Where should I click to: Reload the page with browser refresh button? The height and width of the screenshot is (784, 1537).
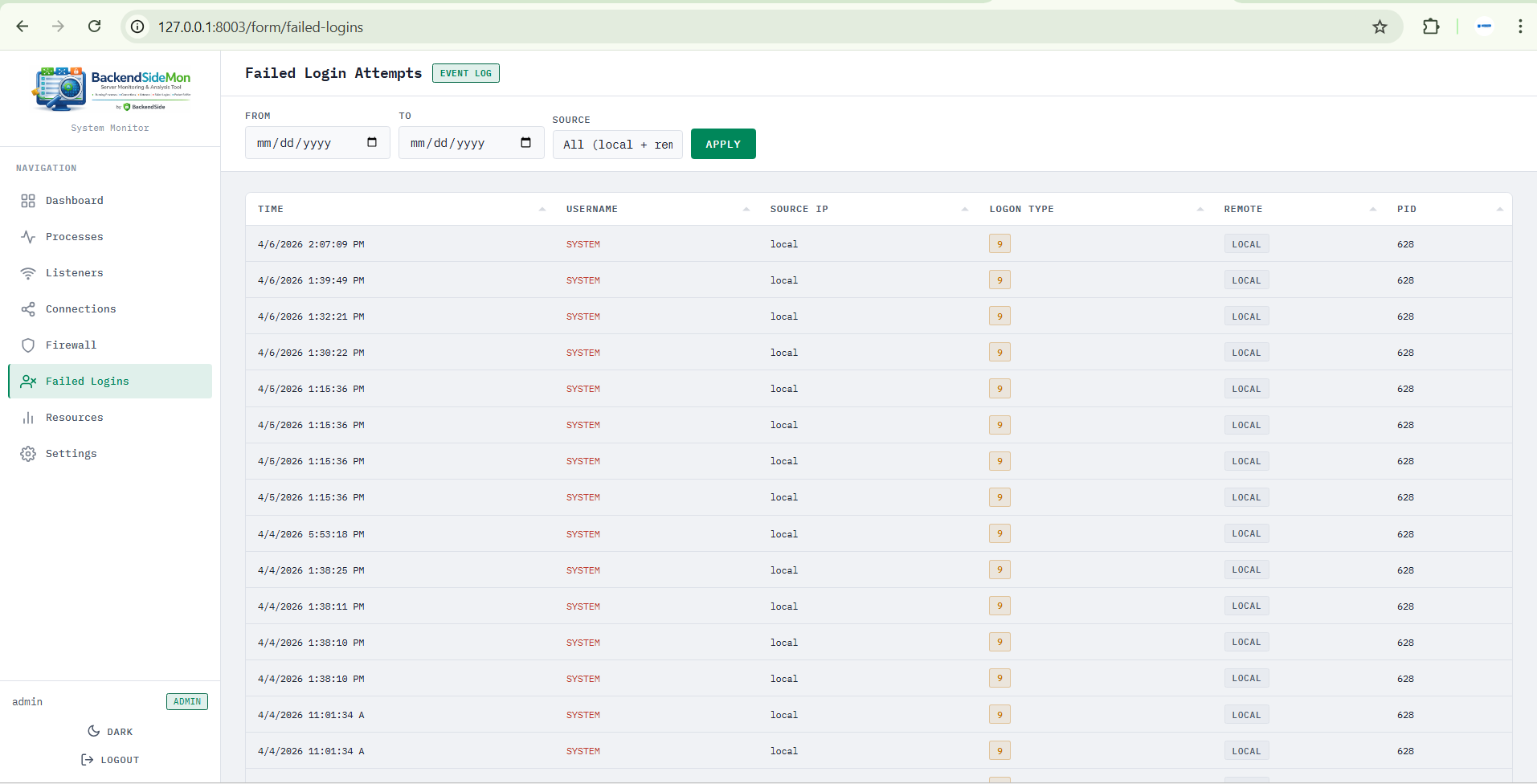pyautogui.click(x=94, y=27)
